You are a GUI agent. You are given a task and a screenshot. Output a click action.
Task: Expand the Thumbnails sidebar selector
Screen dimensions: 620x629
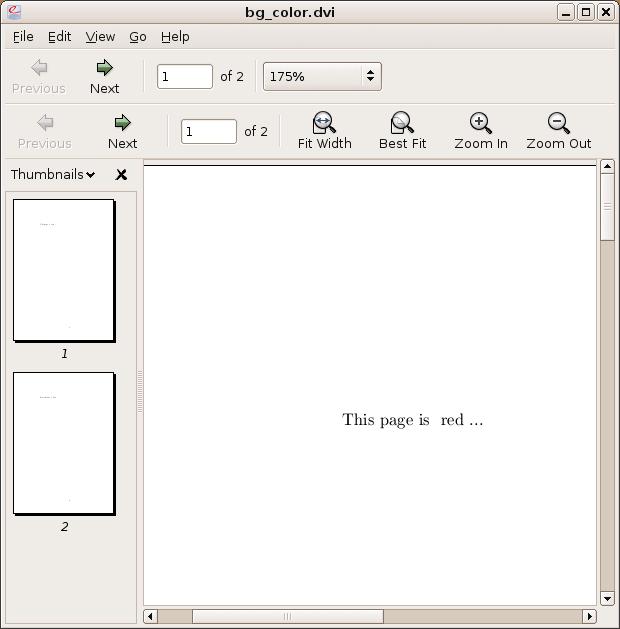(x=53, y=175)
